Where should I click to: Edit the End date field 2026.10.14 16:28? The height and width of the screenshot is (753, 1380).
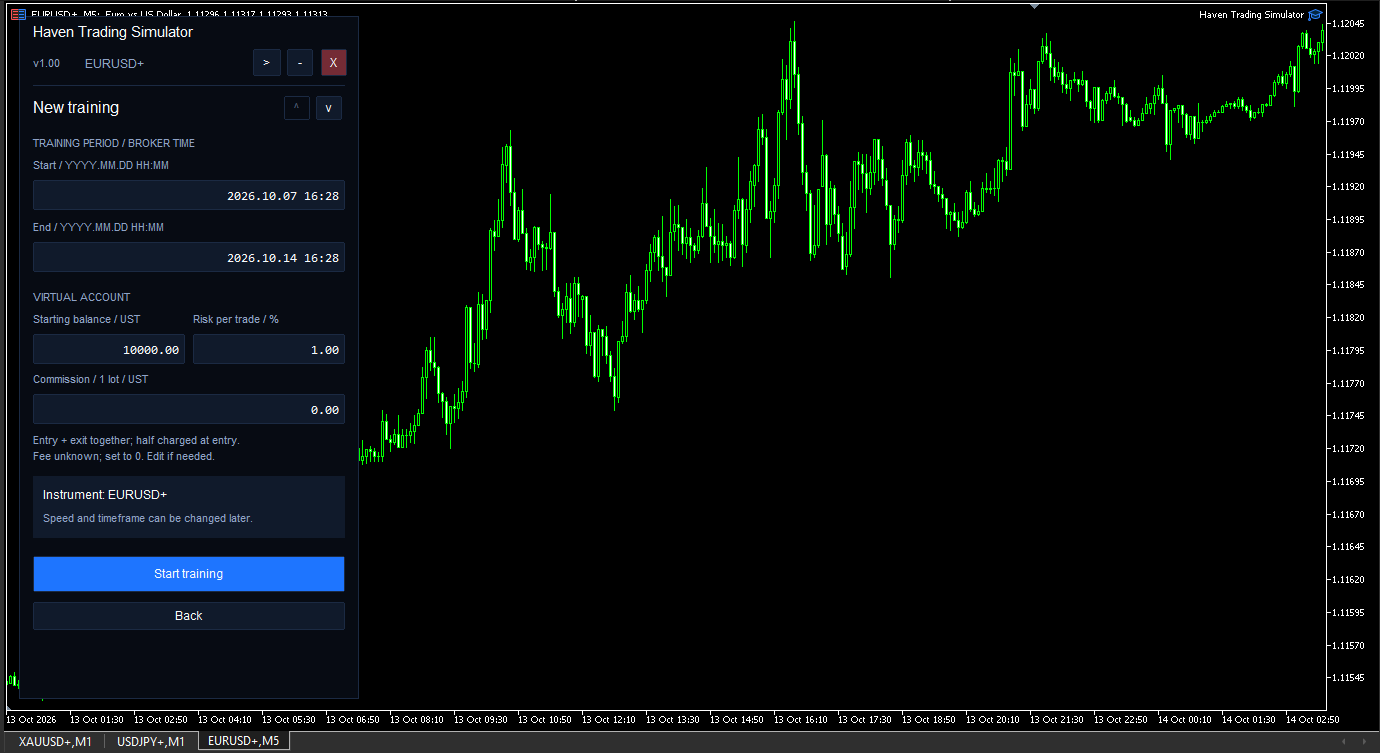189,258
